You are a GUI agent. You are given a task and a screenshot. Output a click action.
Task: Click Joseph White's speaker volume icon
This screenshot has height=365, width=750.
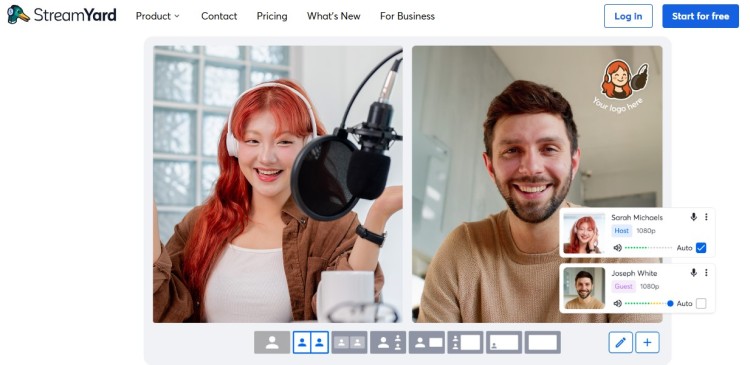pos(618,303)
